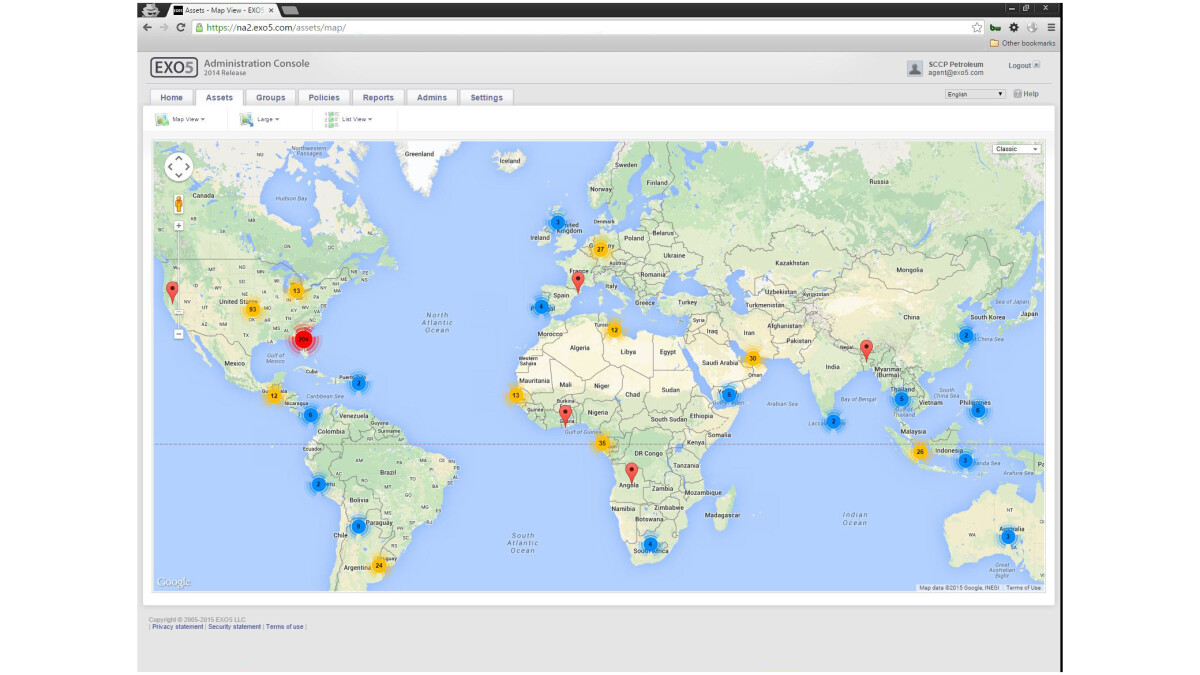Open the Privacy statement link
Screen dimensions: 1200x675
tap(178, 627)
